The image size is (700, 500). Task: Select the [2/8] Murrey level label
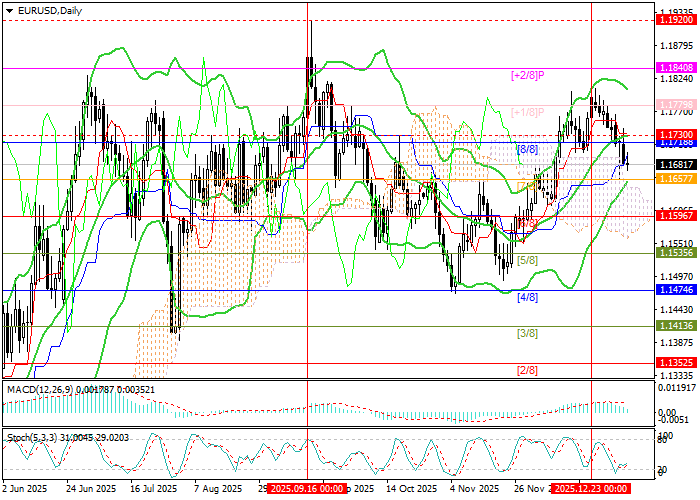click(x=527, y=370)
